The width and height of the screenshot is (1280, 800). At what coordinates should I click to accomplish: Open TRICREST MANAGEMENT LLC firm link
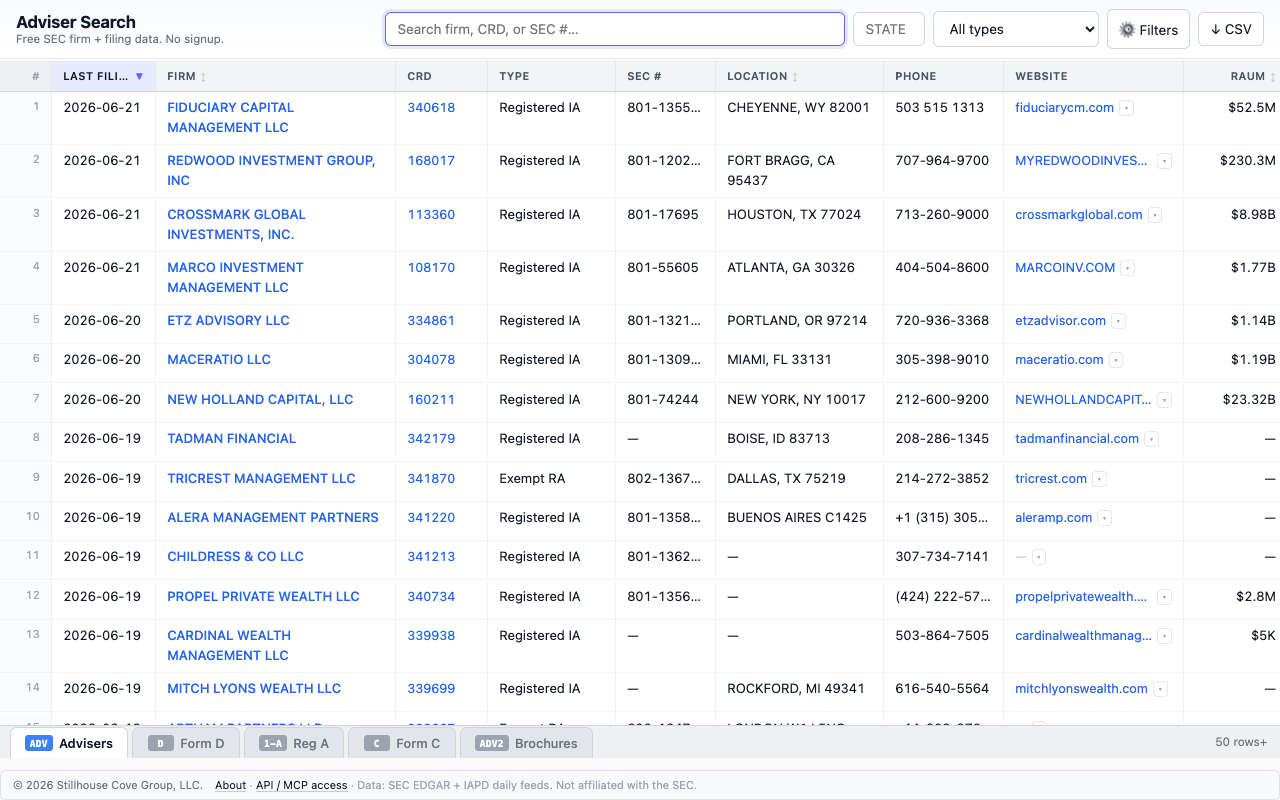coord(261,478)
